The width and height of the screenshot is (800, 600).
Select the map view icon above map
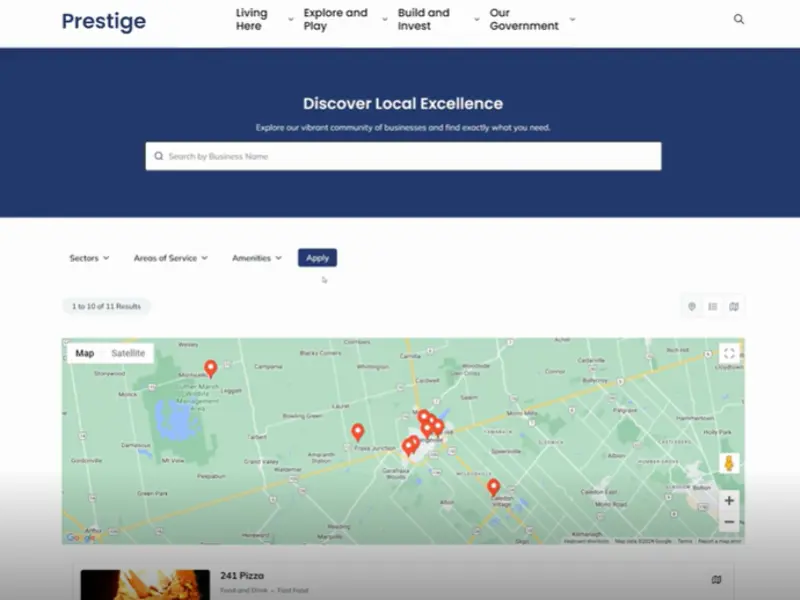pyautogui.click(x=734, y=307)
